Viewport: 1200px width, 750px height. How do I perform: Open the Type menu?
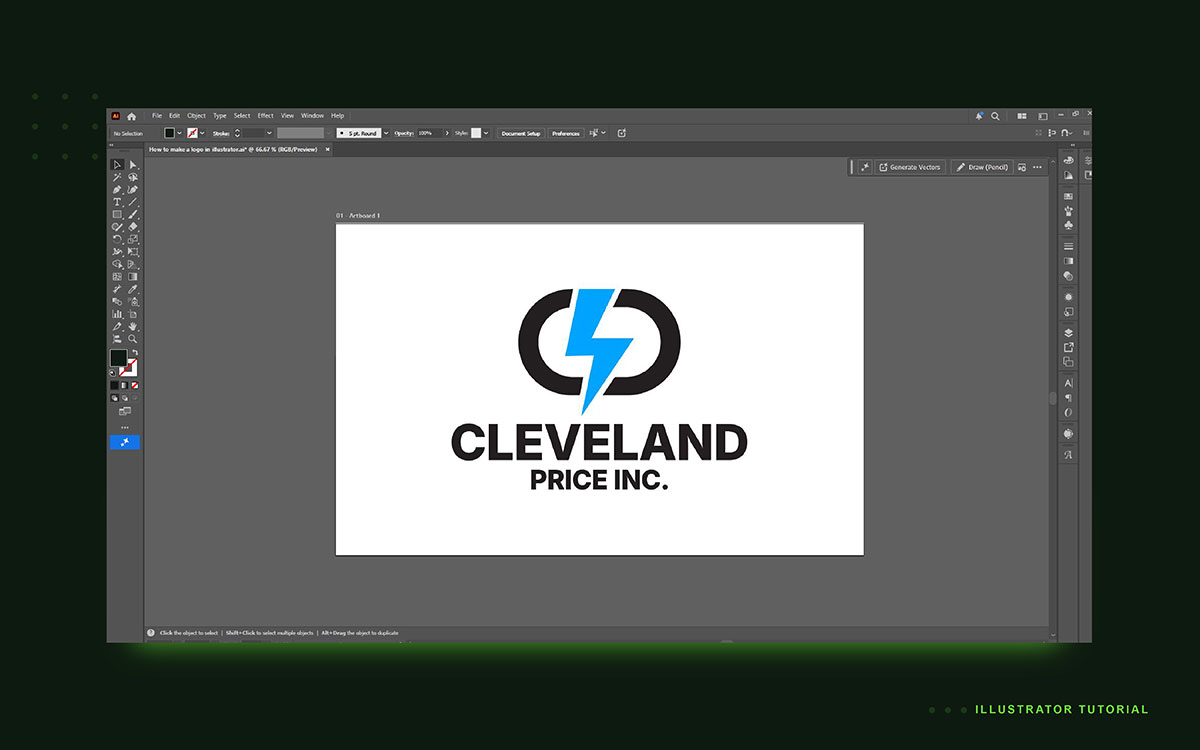point(219,116)
